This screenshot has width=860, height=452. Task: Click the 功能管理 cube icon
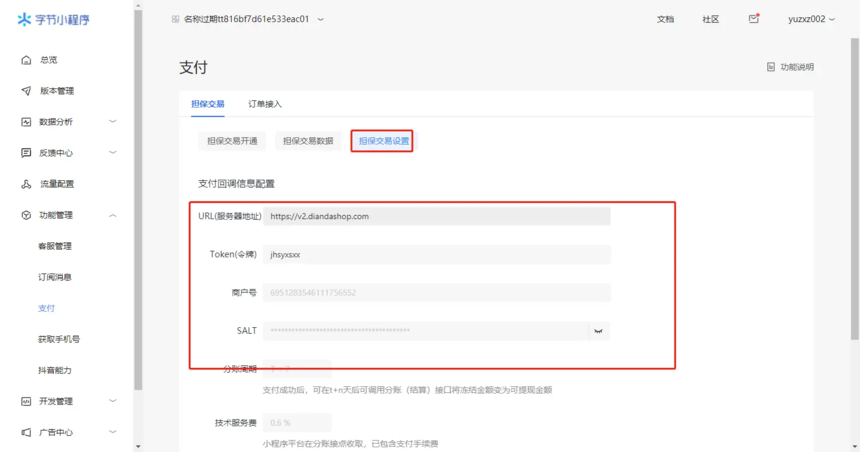26,215
